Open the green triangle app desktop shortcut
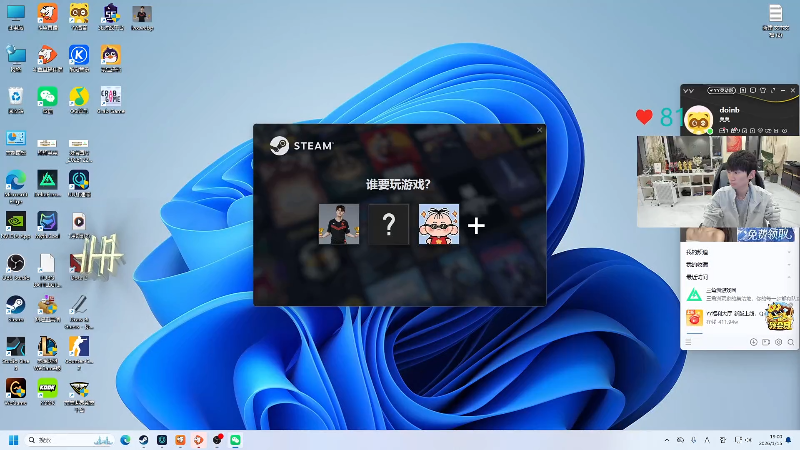Viewport: 800px width, 450px height. pos(47,184)
